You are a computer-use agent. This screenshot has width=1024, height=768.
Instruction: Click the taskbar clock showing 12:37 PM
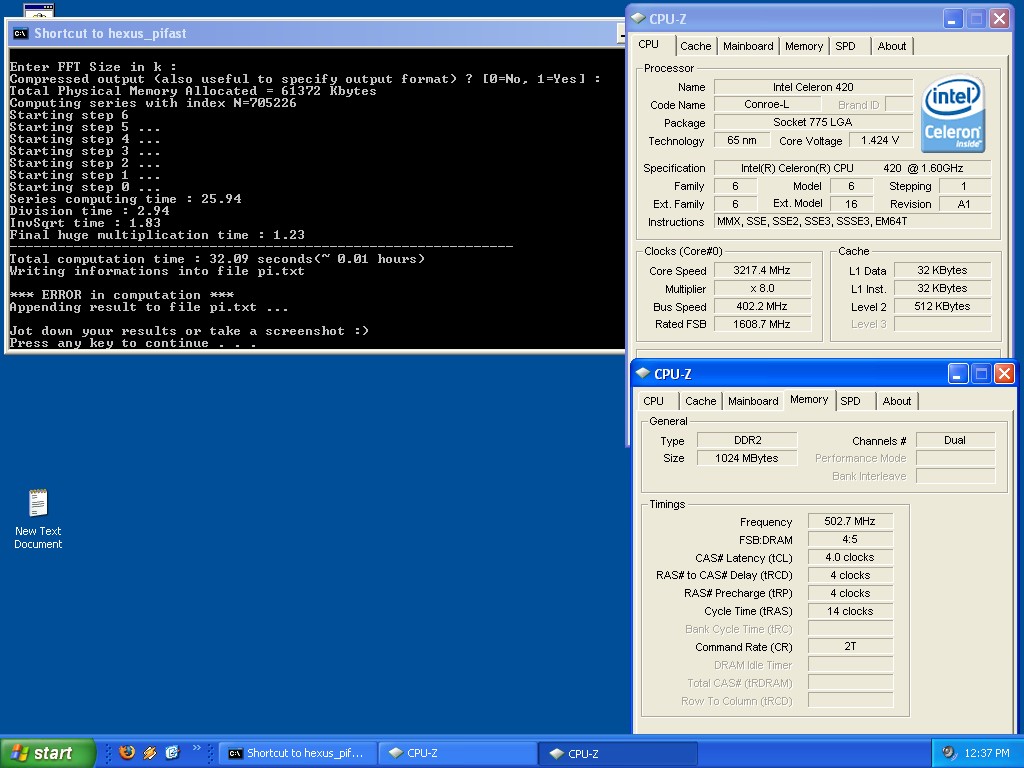[987, 753]
